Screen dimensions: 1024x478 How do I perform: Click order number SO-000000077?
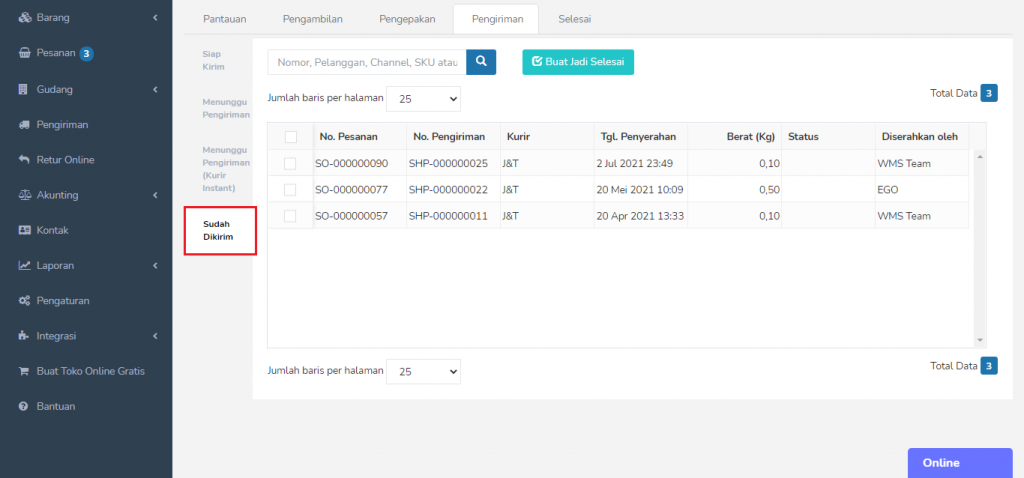pos(351,190)
